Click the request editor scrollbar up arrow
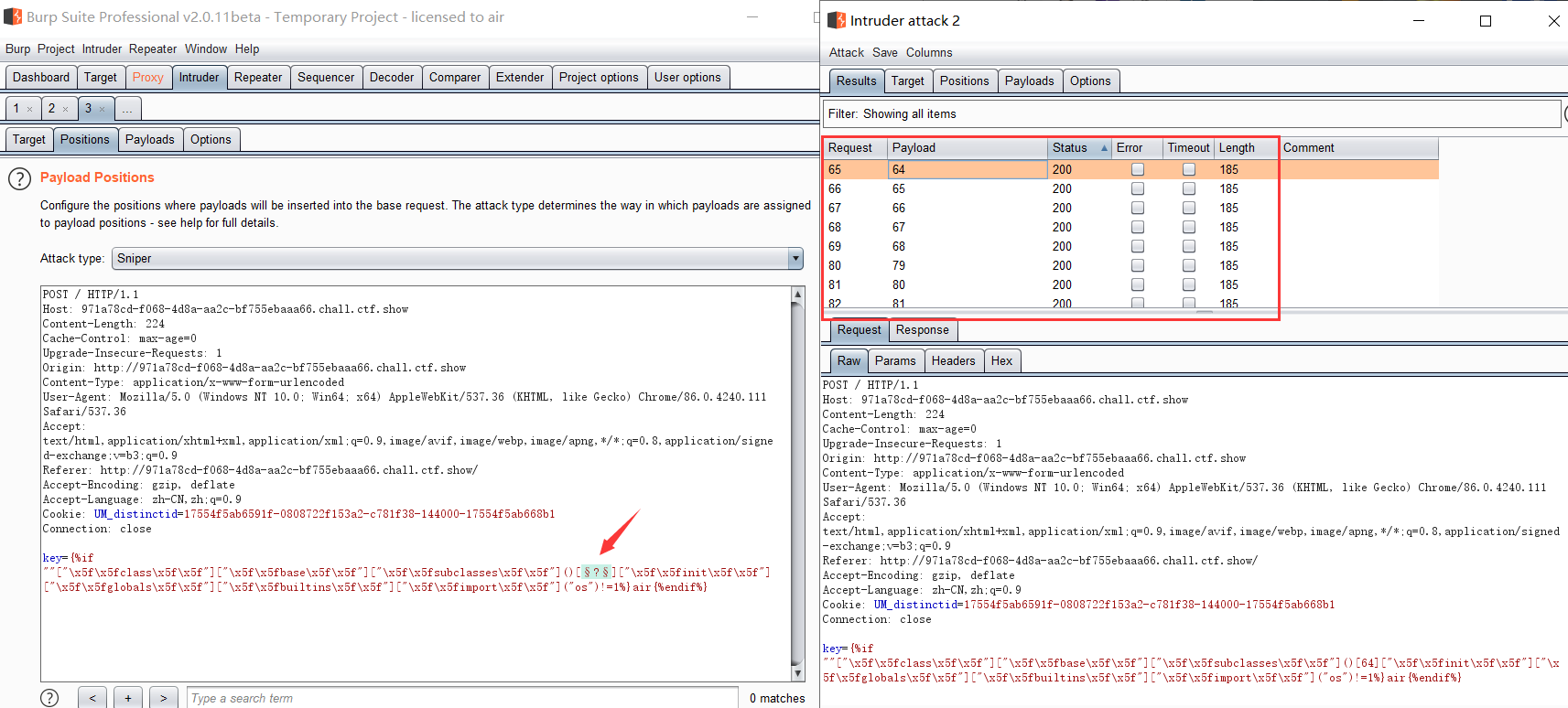Image resolution: width=1568 pixels, height=708 pixels. click(x=798, y=295)
